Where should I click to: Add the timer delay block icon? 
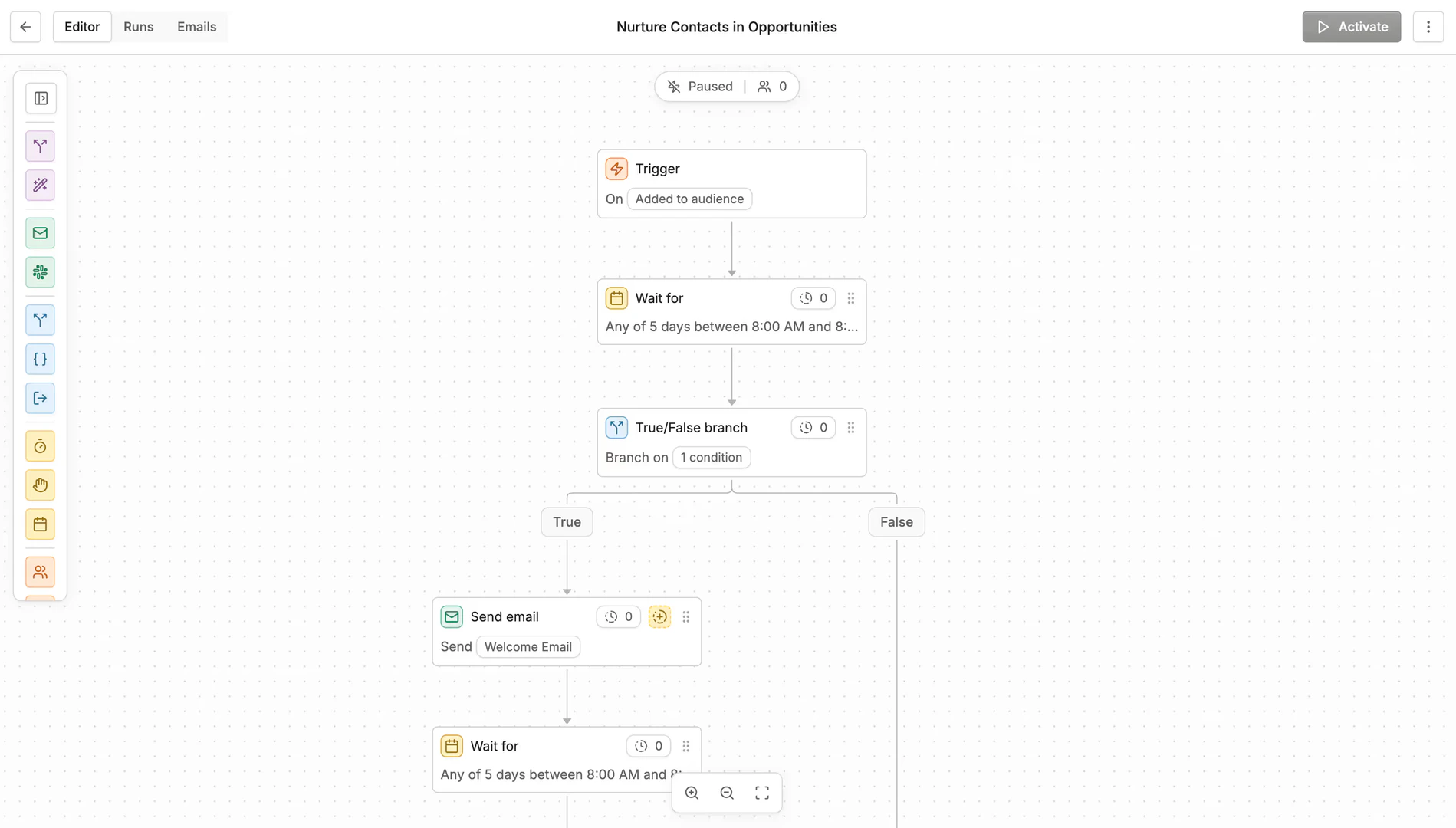[x=41, y=446]
